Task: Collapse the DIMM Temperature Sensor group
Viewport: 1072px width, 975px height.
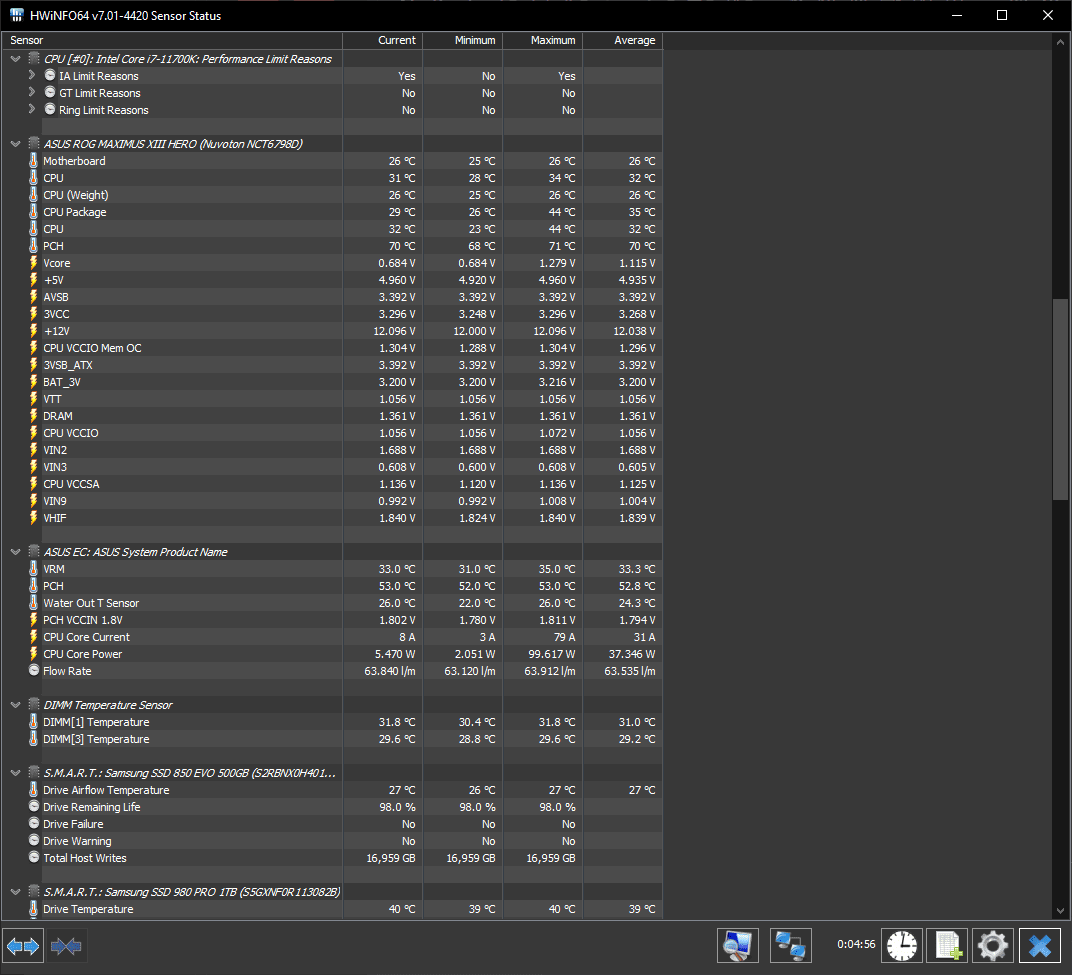Action: pos(16,705)
